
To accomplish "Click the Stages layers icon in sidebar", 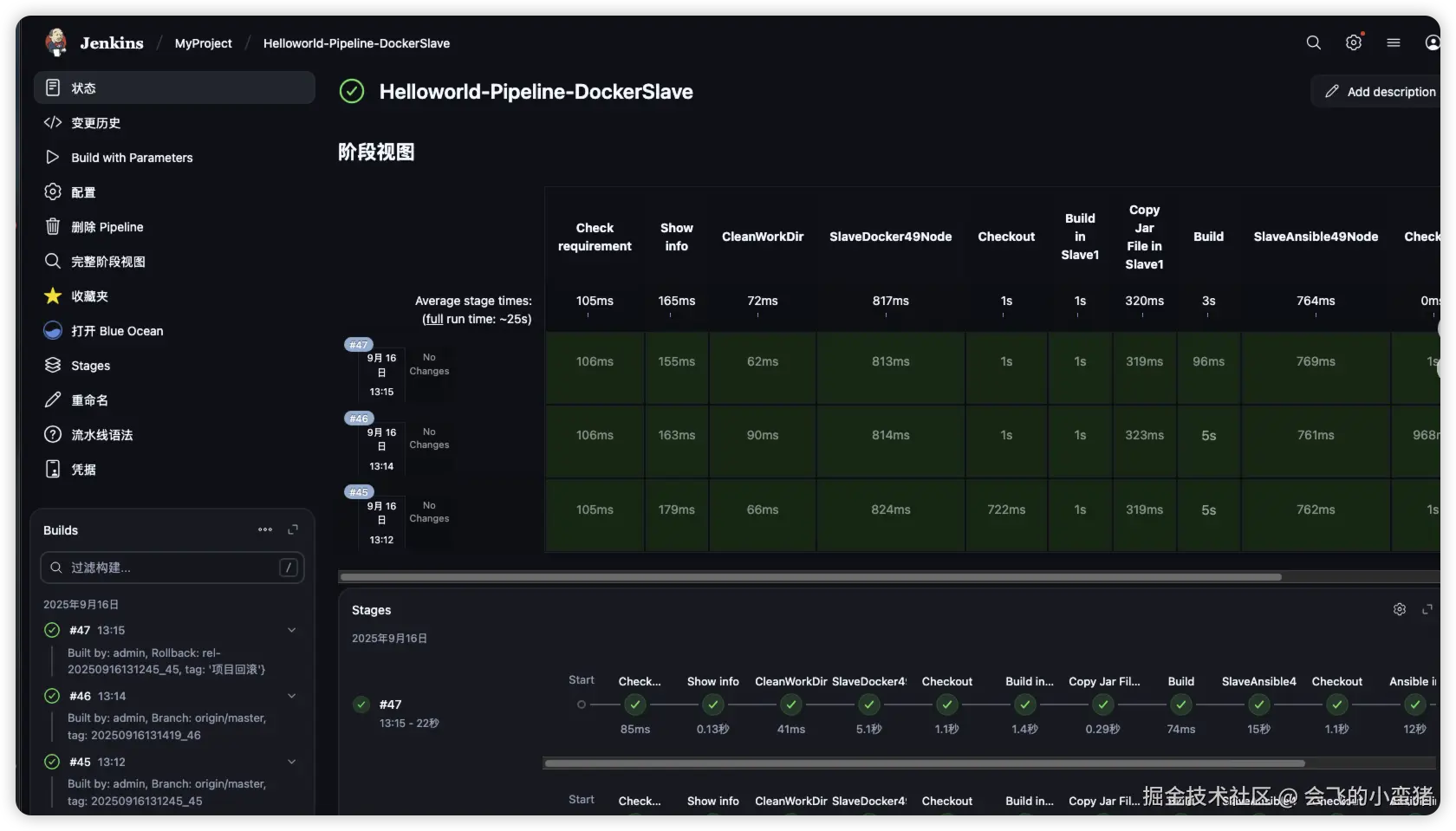I will point(53,365).
